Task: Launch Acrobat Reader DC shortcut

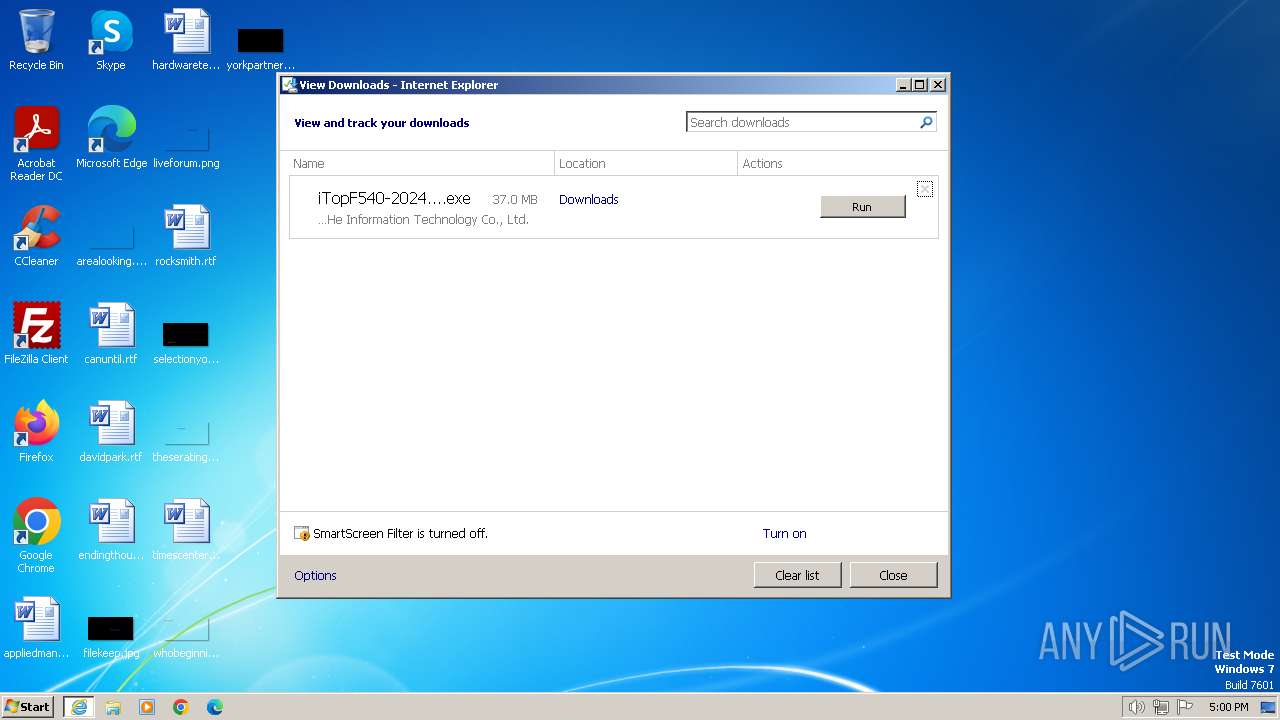Action: coord(36,144)
